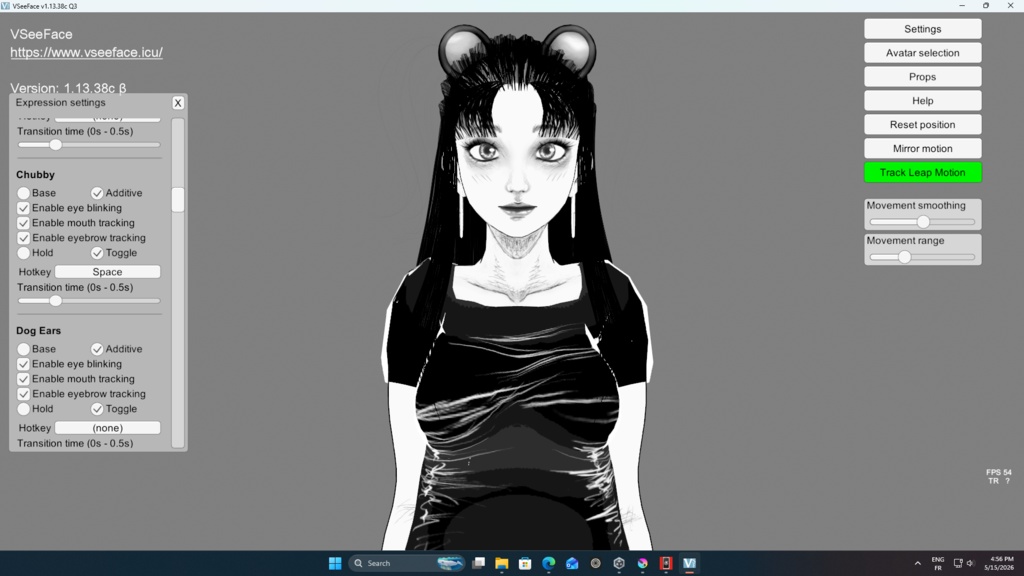1024x576 pixels.
Task: Adjust the Movement smoothing slider
Action: click(923, 222)
